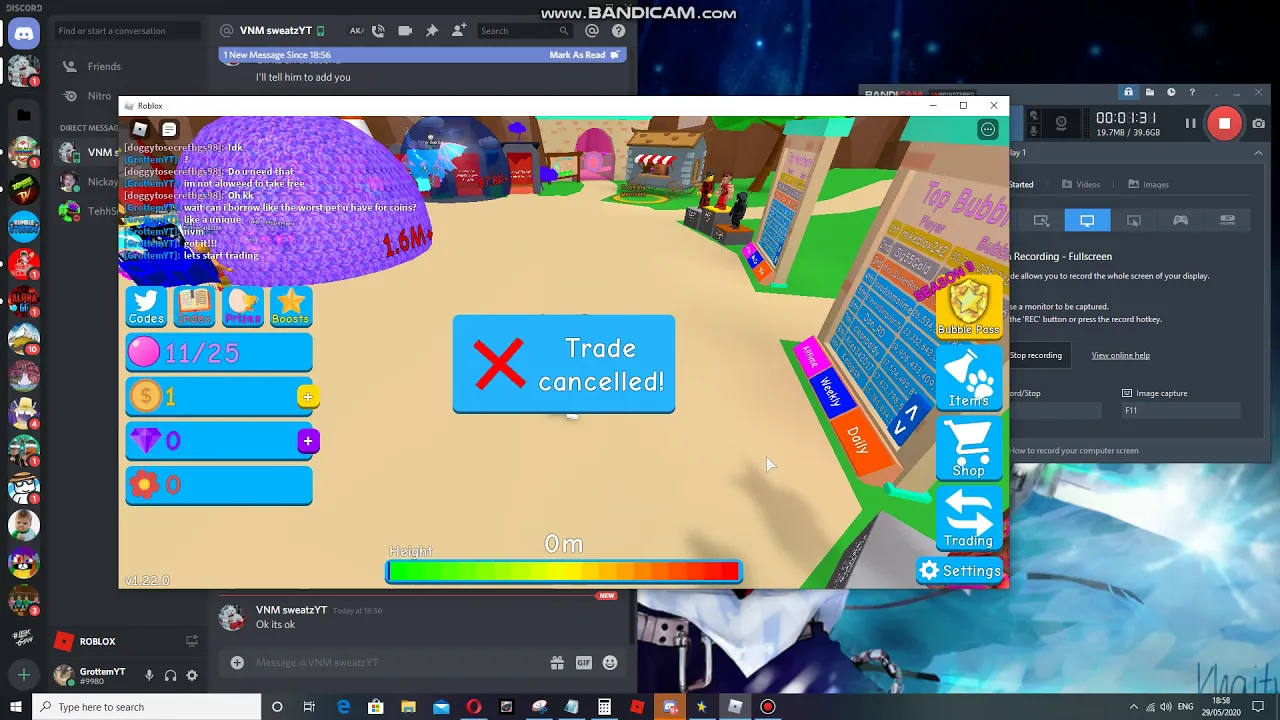
Task: Open the Nitro page in Discord
Action: [99, 96]
